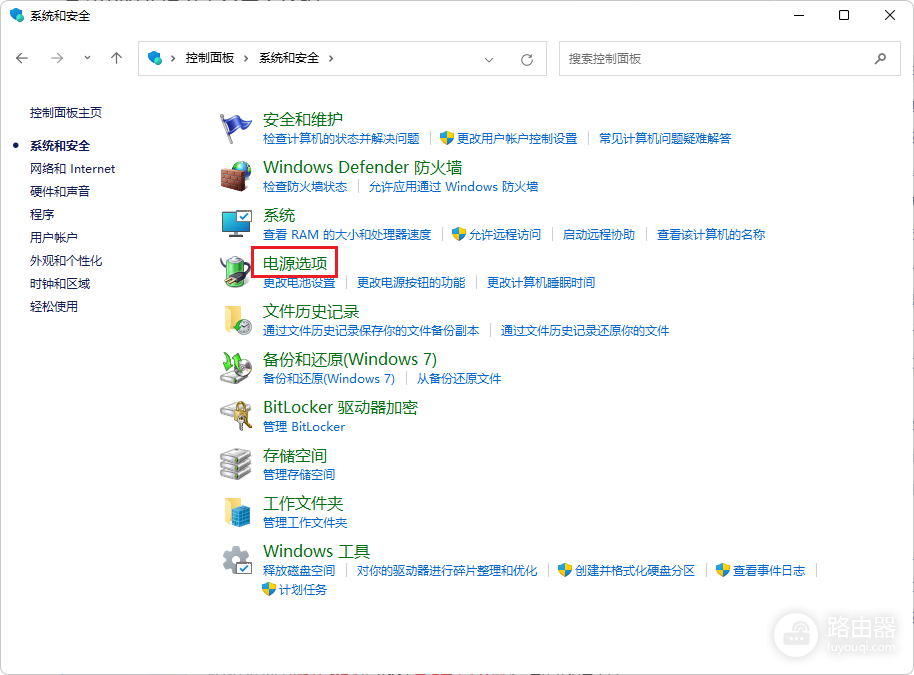Click the shield icon in address bar
This screenshot has height=675, width=914.
pos(154,58)
